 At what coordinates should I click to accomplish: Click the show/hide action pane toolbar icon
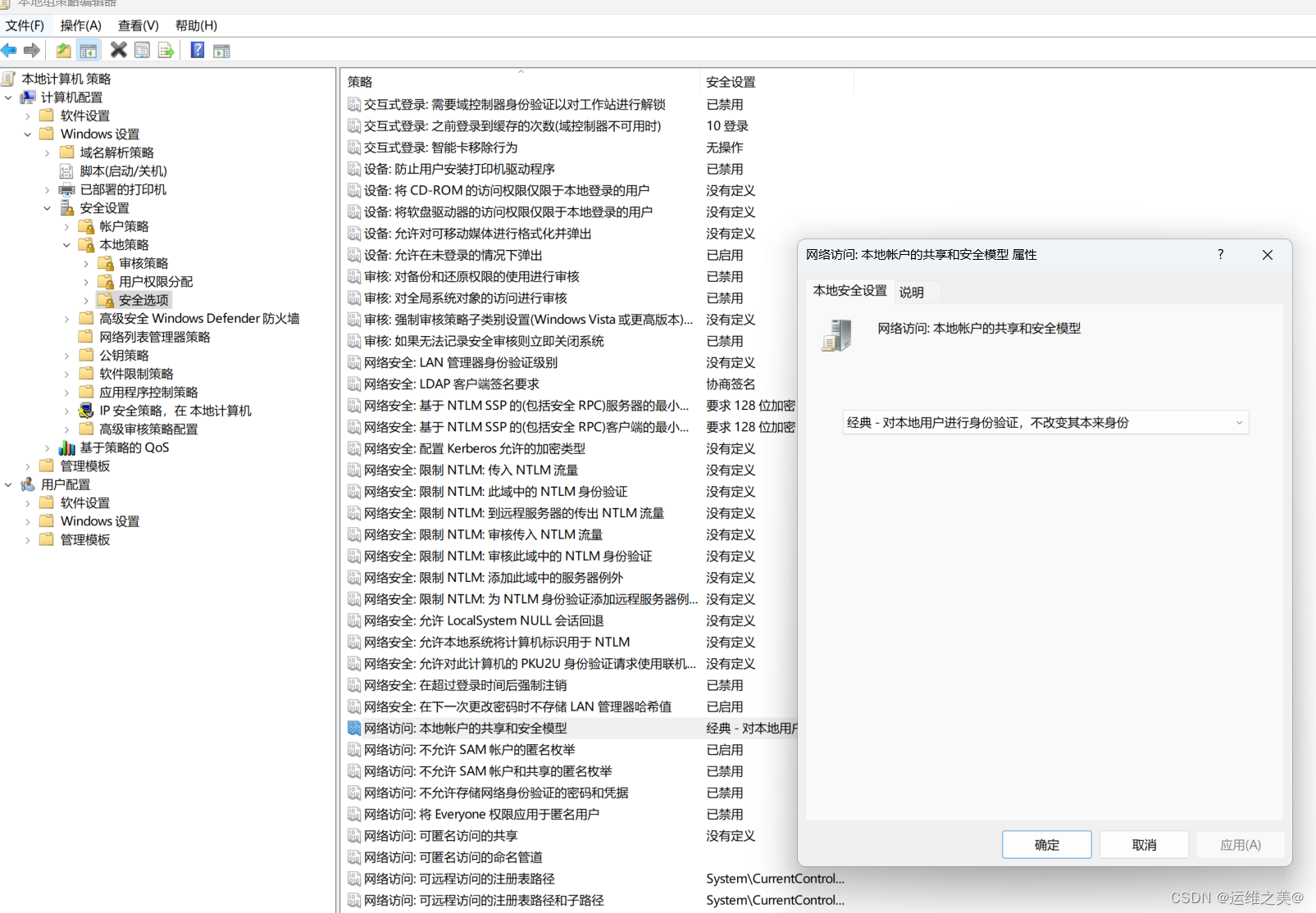(x=221, y=51)
